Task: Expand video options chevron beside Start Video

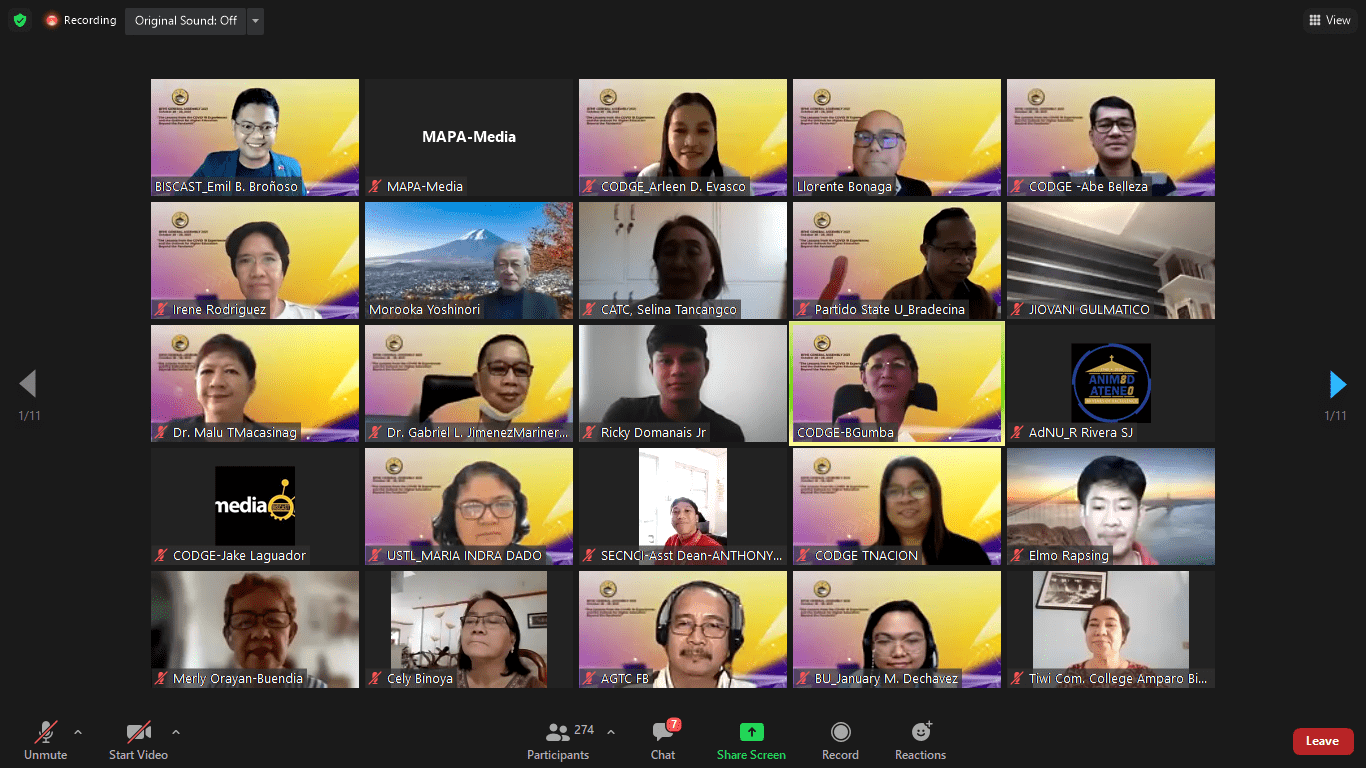Action: pos(176,731)
